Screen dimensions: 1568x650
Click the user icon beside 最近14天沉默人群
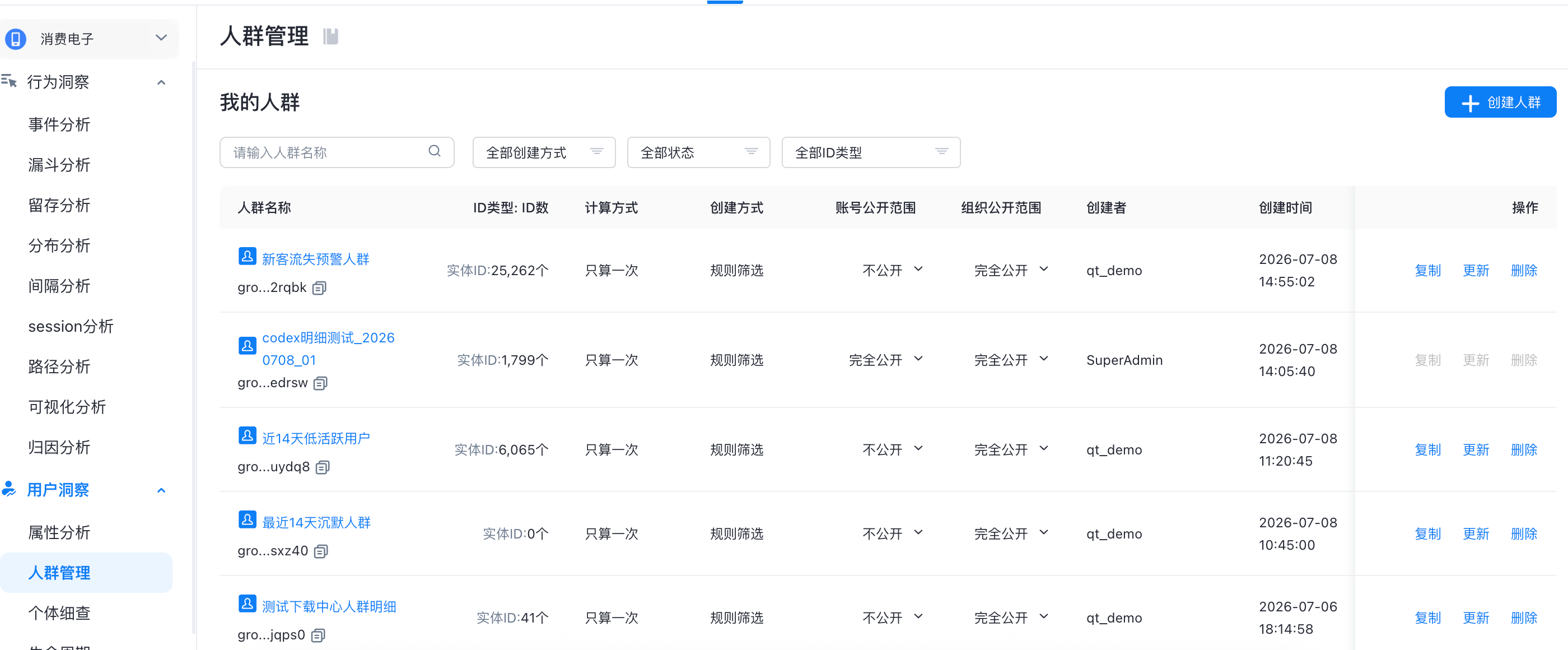[247, 519]
